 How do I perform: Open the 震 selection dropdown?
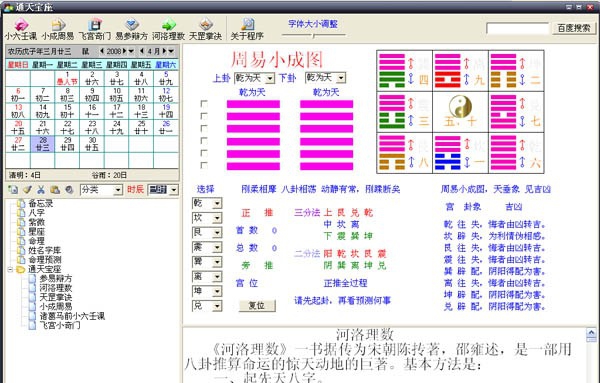click(x=217, y=247)
